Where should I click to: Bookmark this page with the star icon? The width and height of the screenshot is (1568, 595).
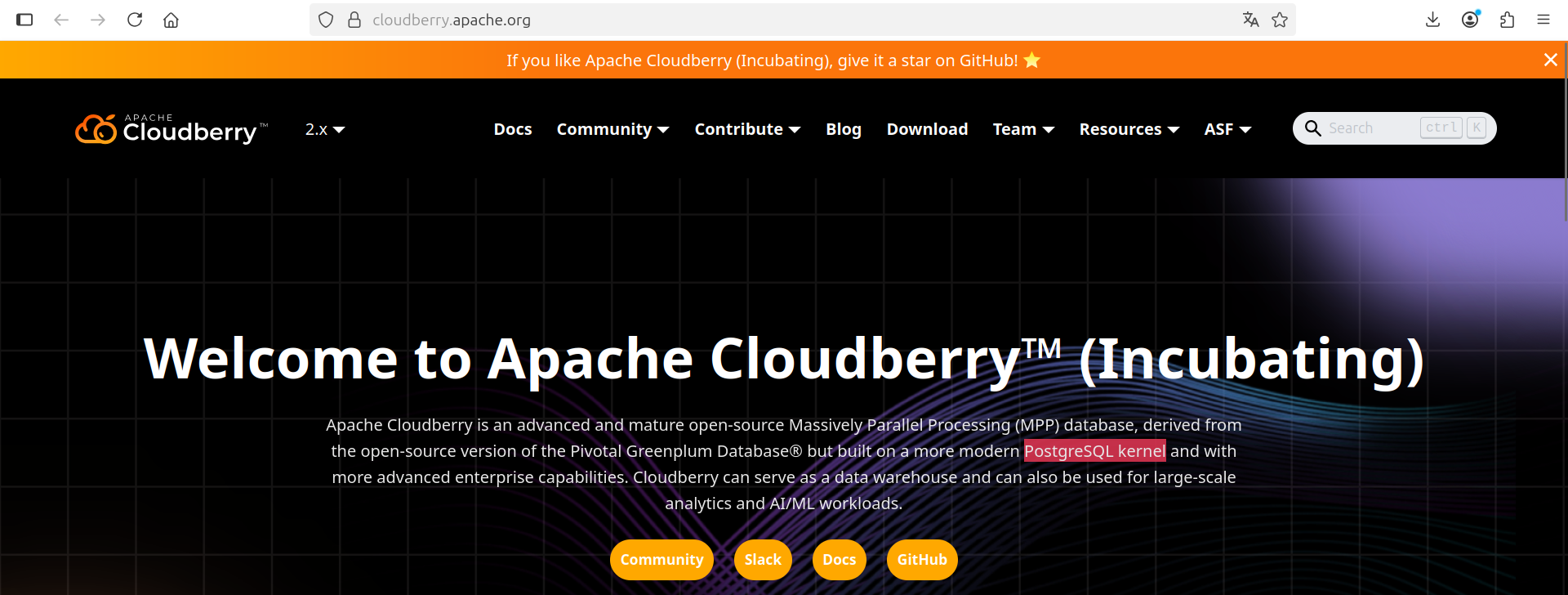(x=1280, y=20)
